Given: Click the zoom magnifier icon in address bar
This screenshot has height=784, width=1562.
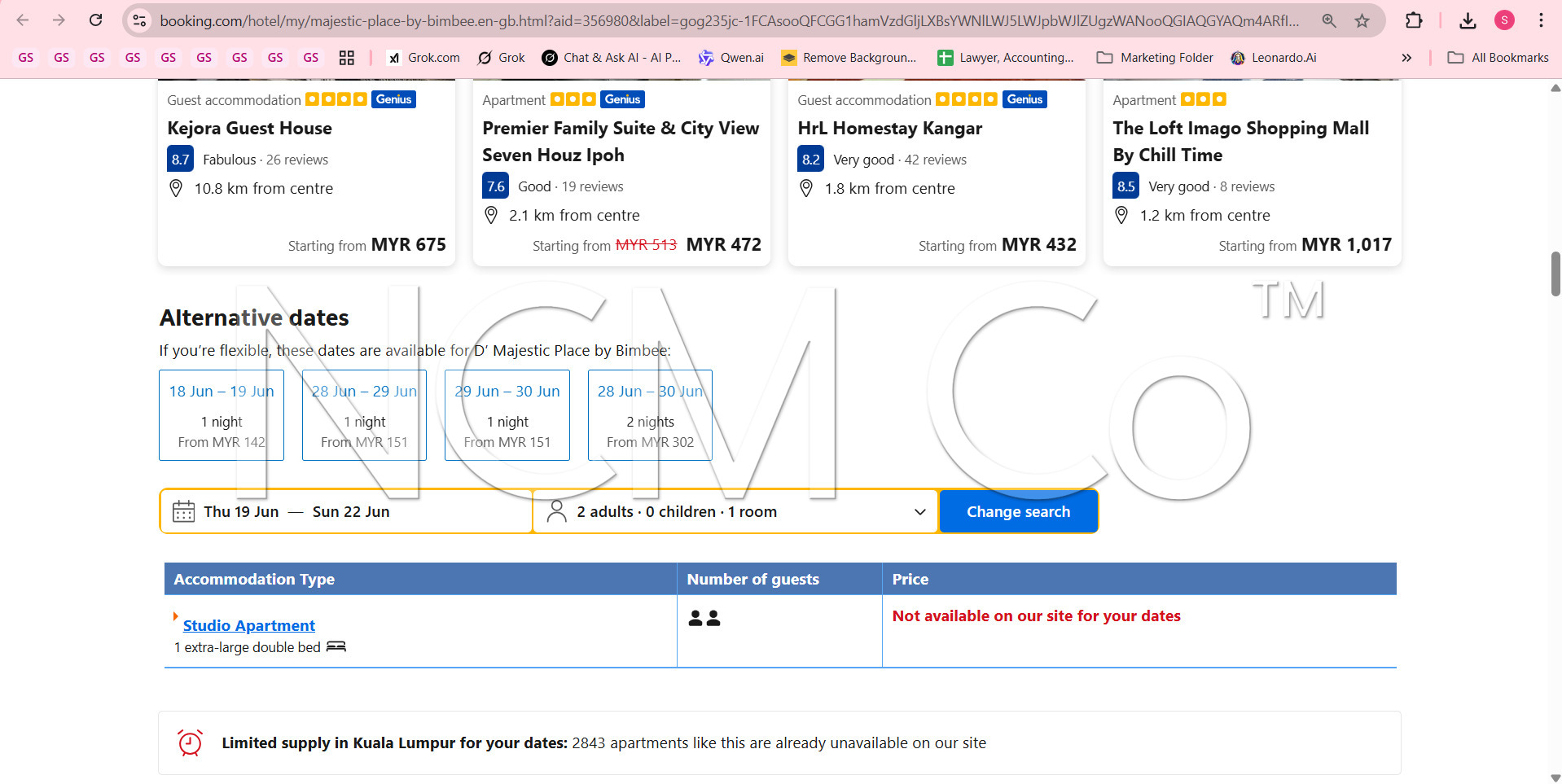Looking at the screenshot, I should coord(1329,20).
